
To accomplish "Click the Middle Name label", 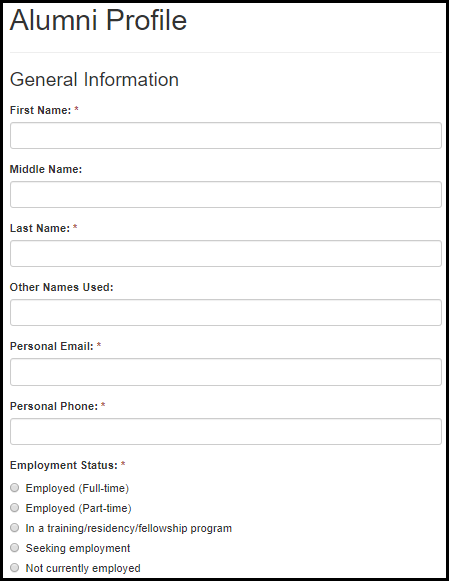I will pyautogui.click(x=46, y=169).
